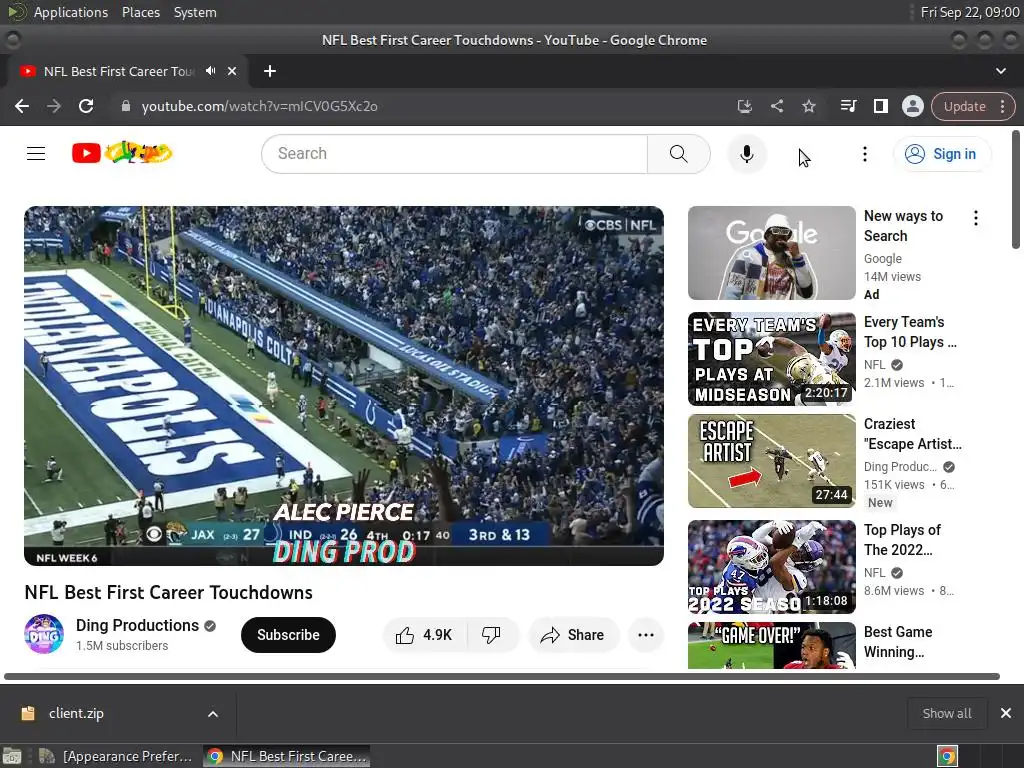
Task: Click the forward navigation arrow
Action: click(54, 106)
